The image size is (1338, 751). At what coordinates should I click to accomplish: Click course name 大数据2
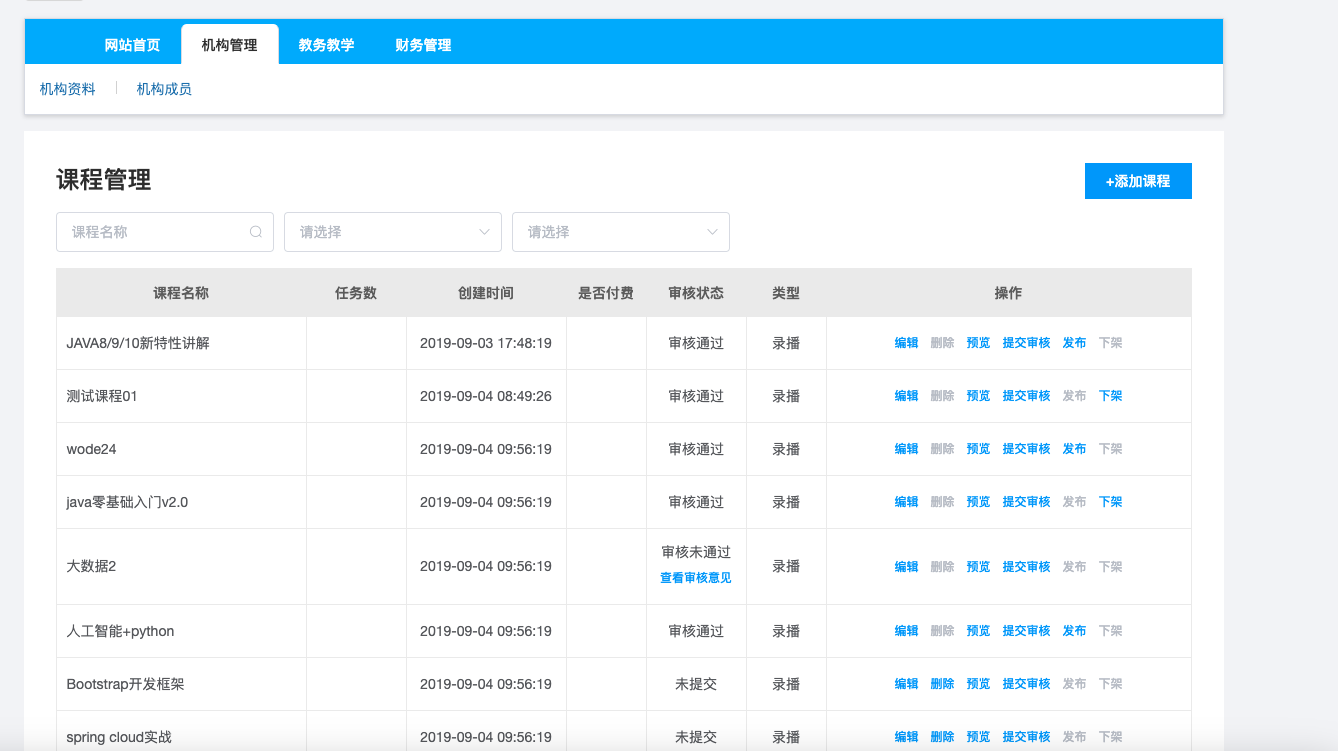91,566
